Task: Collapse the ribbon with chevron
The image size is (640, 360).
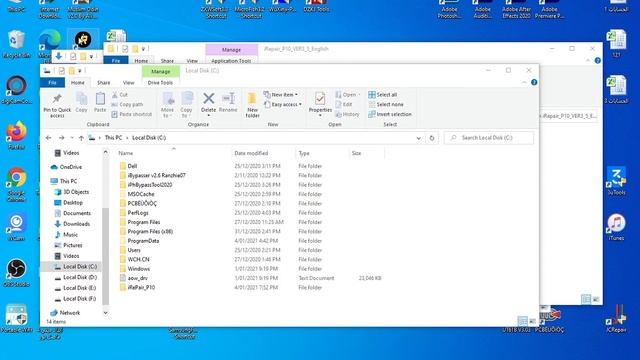Action: pos(524,82)
